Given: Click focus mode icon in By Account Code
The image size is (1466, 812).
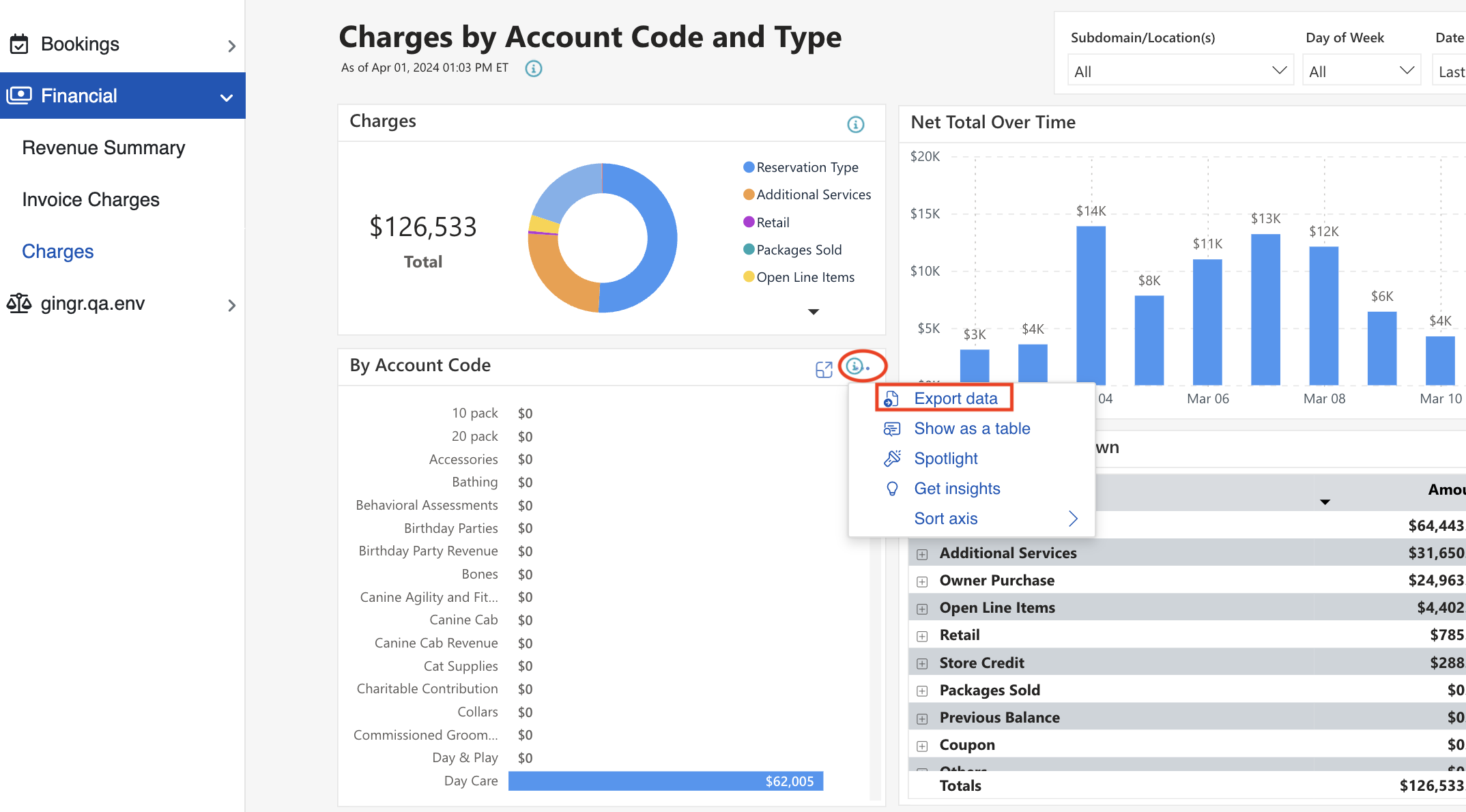Looking at the screenshot, I should coord(824,369).
